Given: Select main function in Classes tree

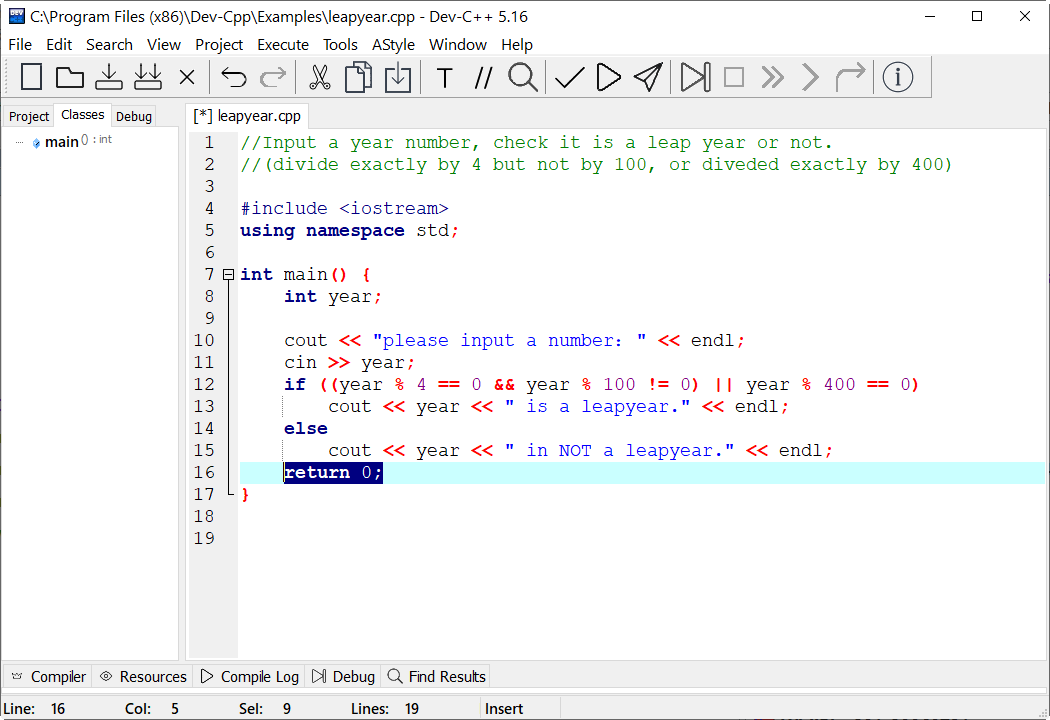Looking at the screenshot, I should (x=61, y=142).
